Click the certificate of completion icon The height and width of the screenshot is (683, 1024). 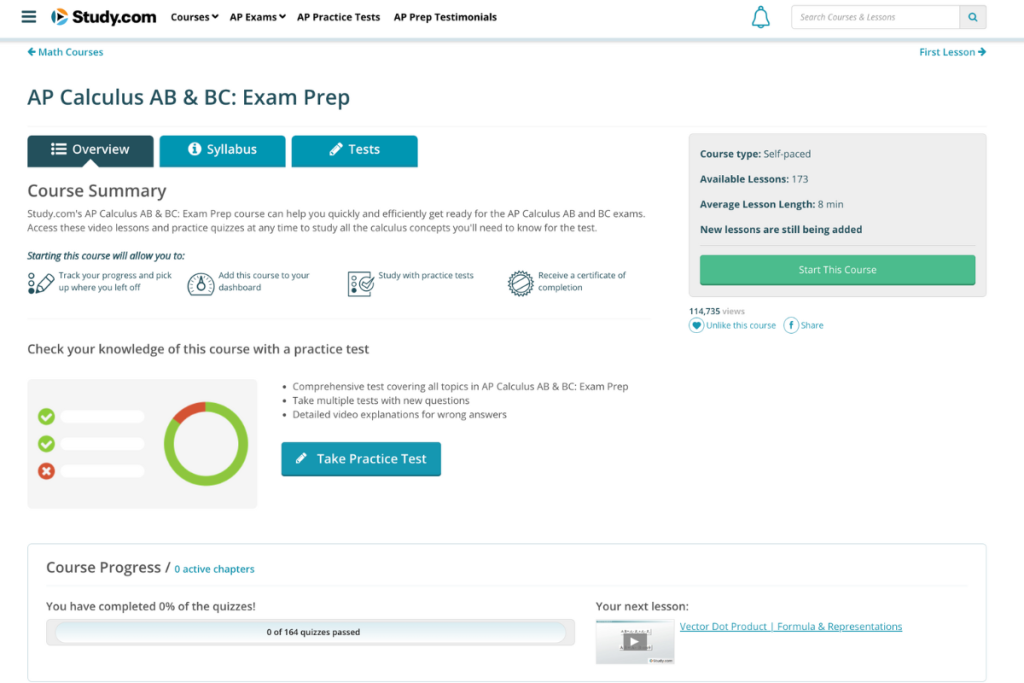coord(520,283)
